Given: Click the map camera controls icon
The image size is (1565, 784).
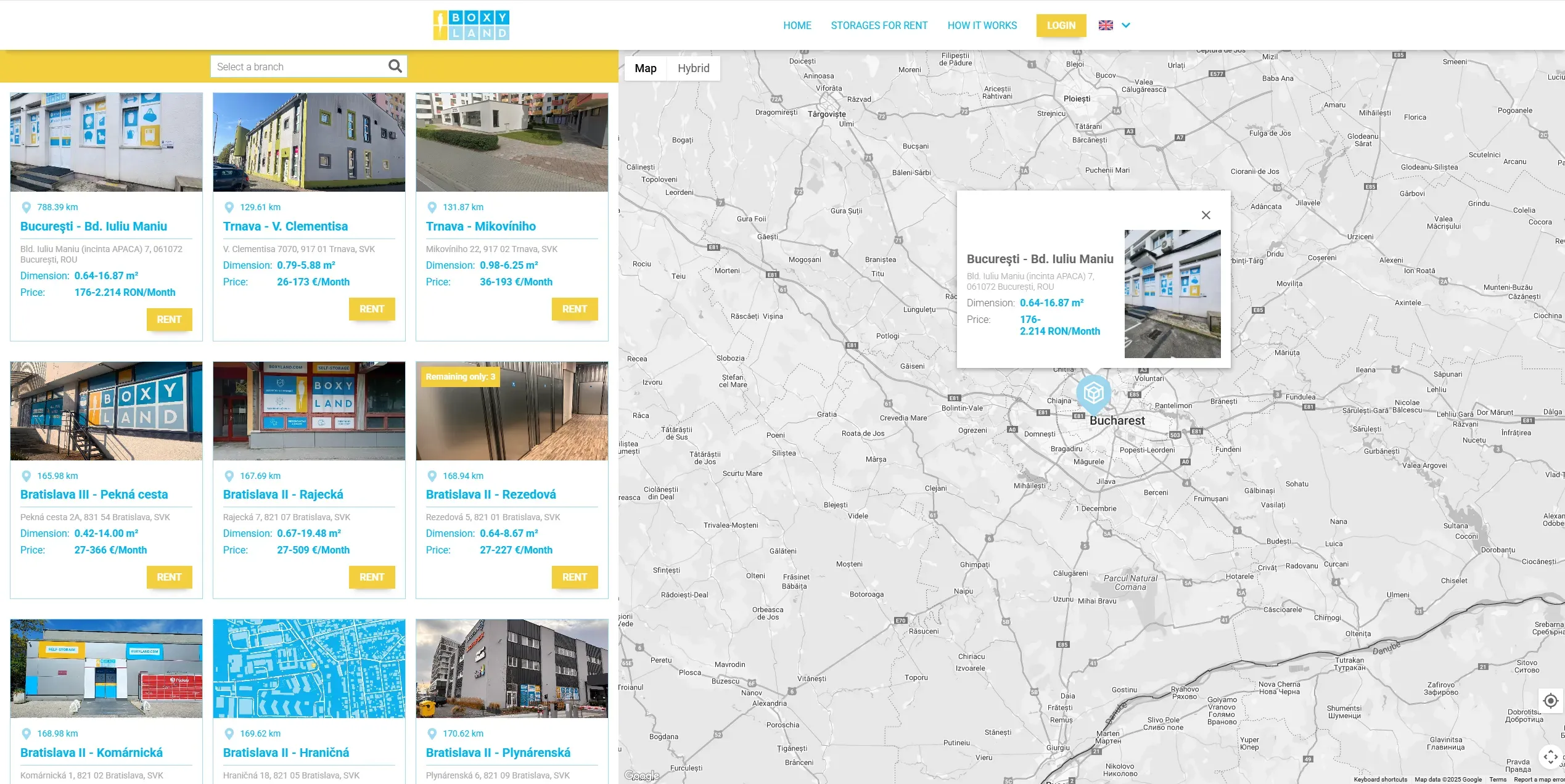Looking at the screenshot, I should [x=1550, y=756].
